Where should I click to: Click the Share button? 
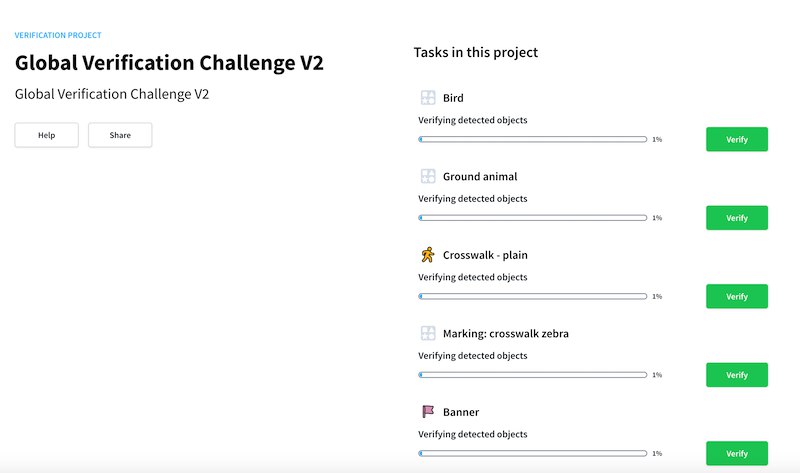(x=120, y=135)
